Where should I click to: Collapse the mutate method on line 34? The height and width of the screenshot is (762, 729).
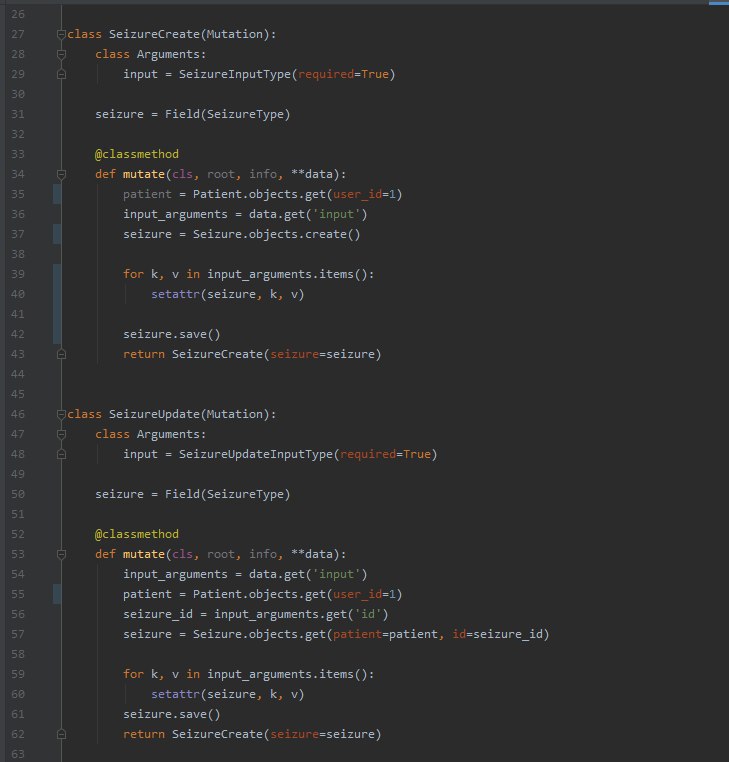coord(61,174)
